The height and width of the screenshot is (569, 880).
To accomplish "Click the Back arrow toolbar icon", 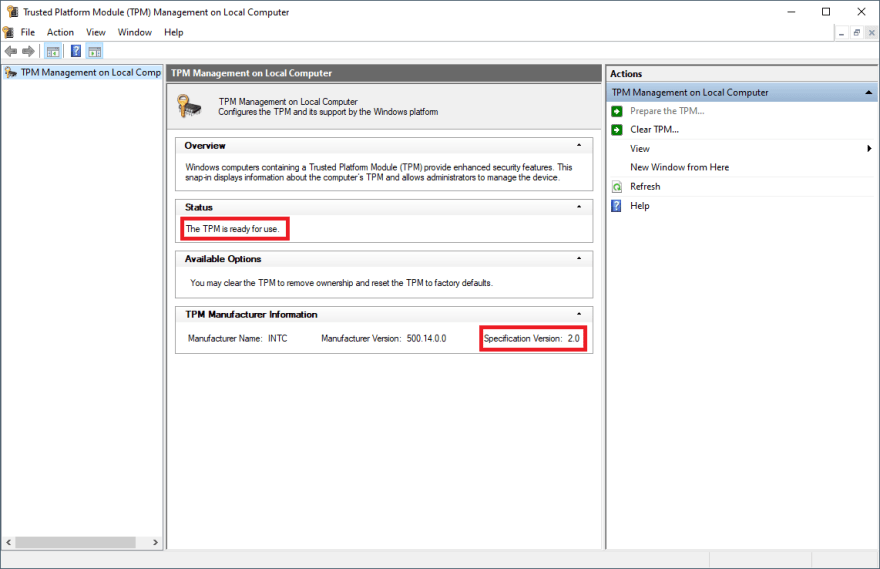I will 11,52.
